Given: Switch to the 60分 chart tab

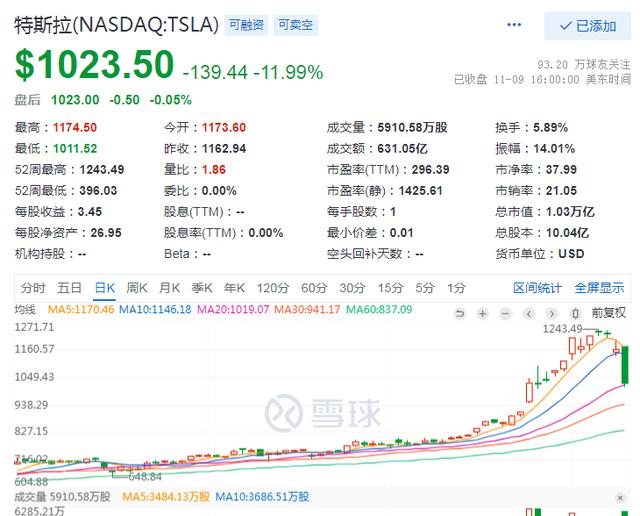Looking at the screenshot, I should [314, 288].
